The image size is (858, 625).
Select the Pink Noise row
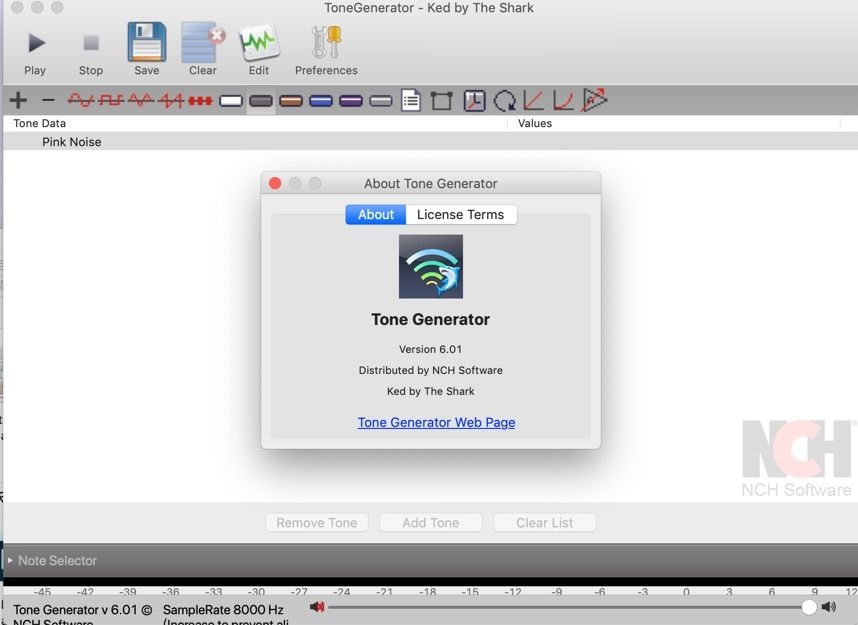[x=431, y=142]
